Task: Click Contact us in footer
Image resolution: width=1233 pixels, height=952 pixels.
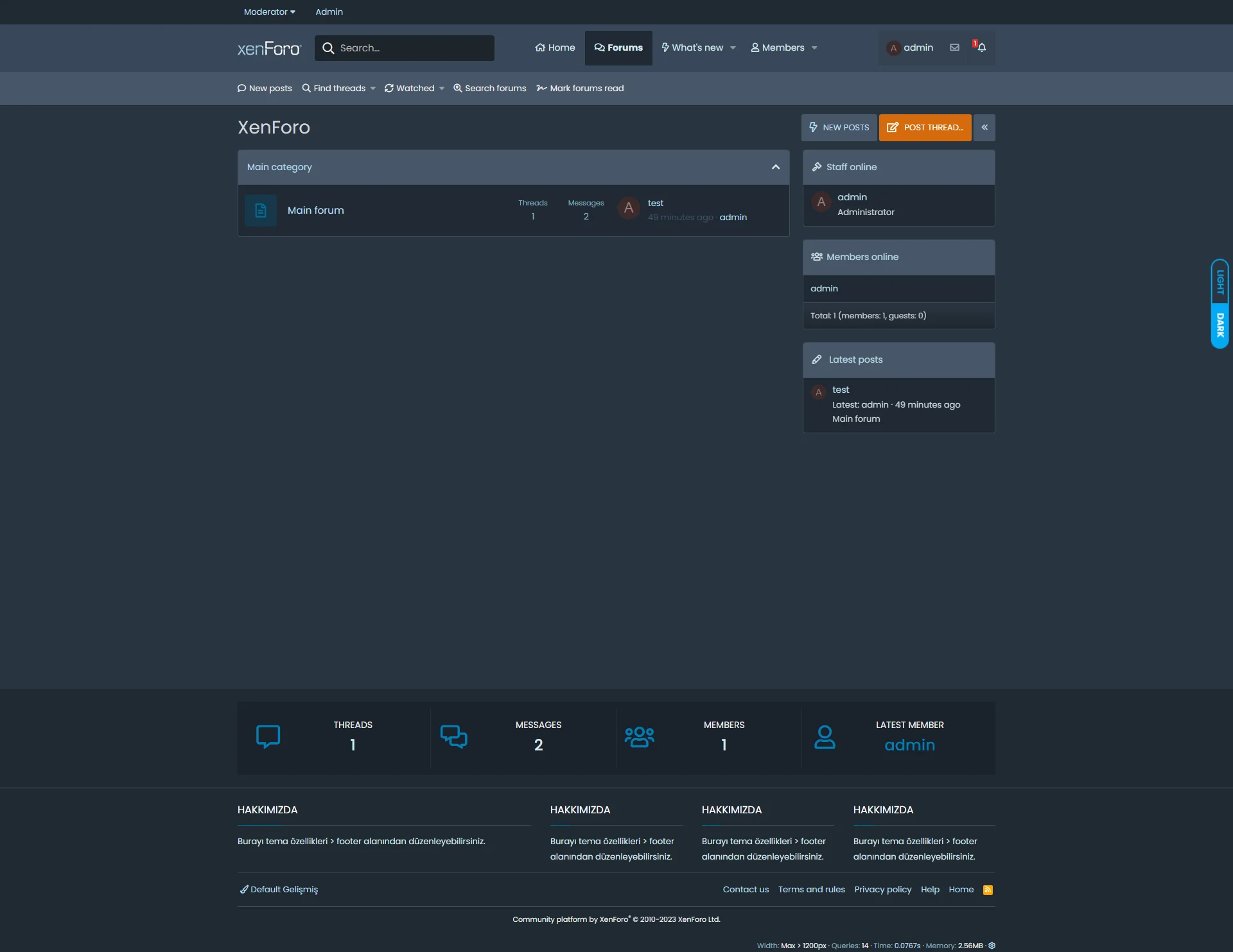Action: [x=746, y=889]
